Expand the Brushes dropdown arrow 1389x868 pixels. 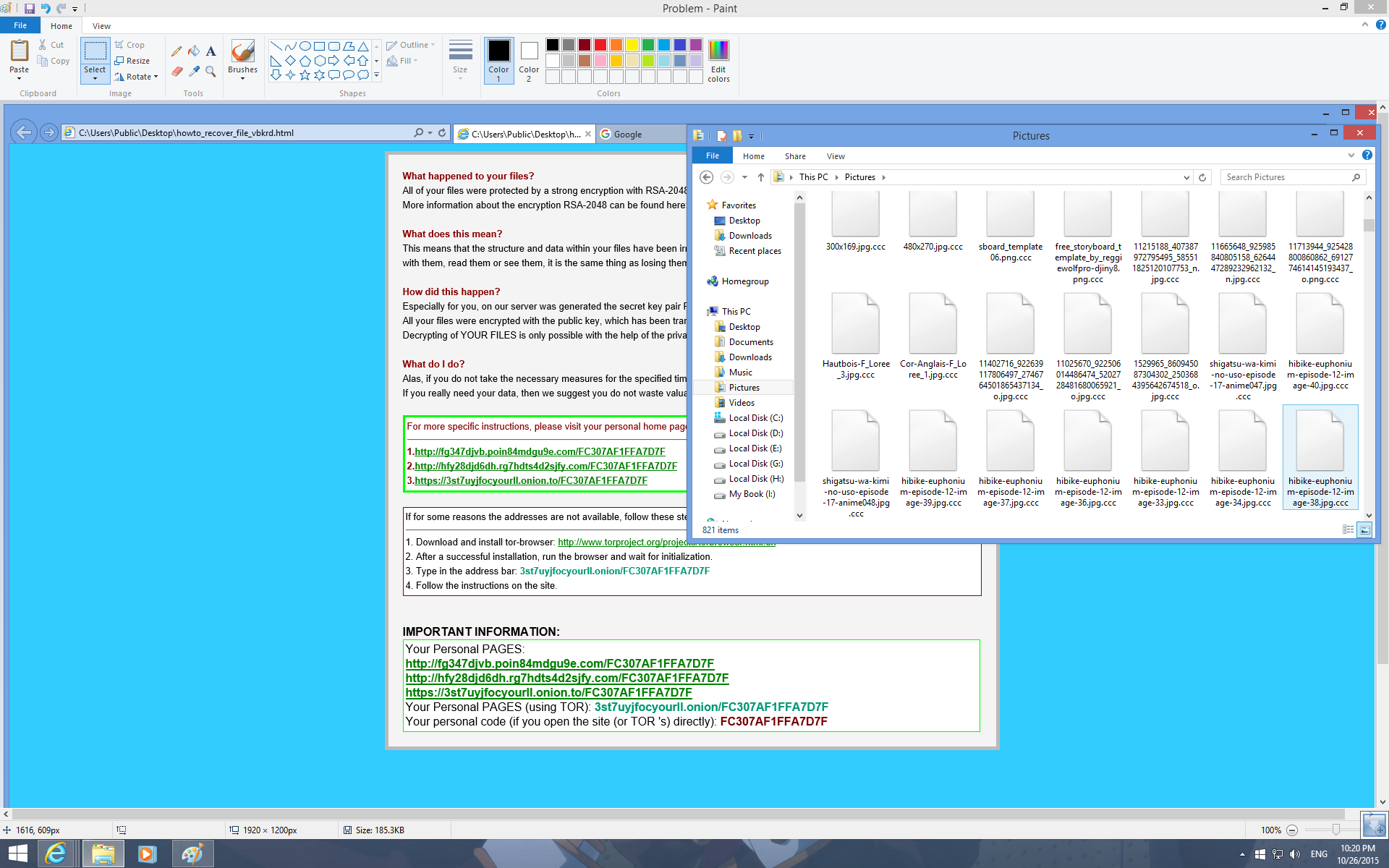pos(242,78)
